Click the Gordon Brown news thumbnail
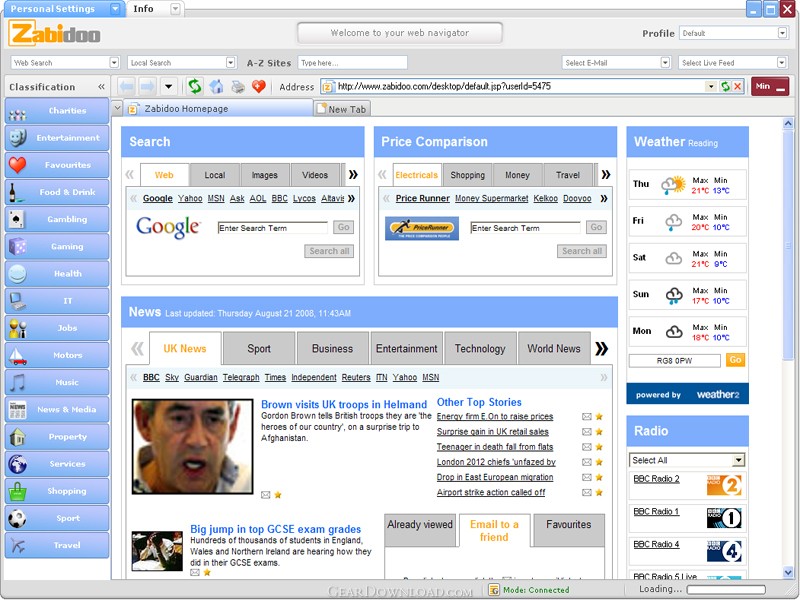This screenshot has height=600, width=800. click(x=192, y=446)
